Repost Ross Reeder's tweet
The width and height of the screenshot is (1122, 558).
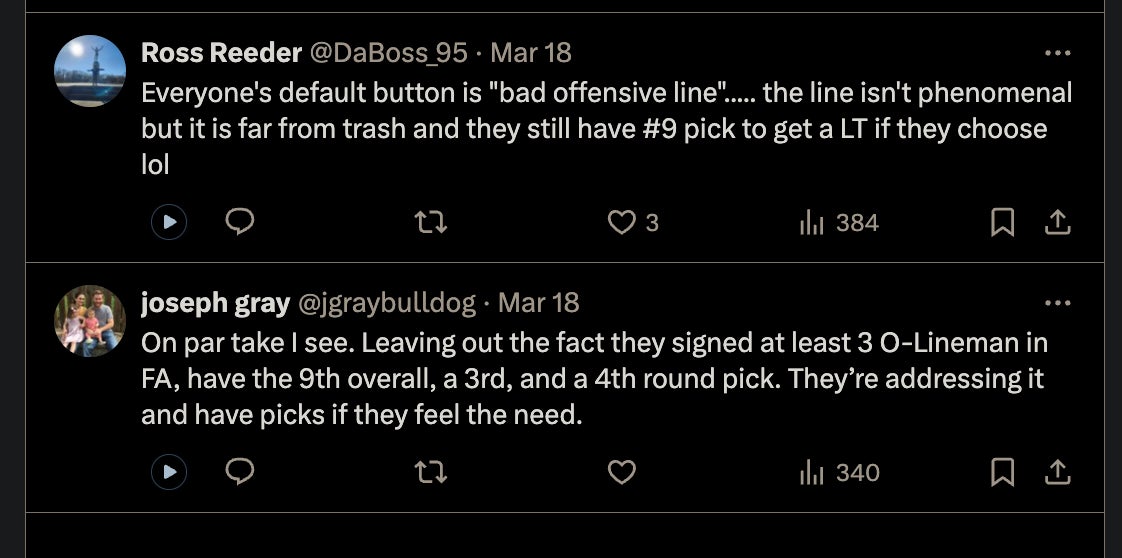[x=431, y=222]
